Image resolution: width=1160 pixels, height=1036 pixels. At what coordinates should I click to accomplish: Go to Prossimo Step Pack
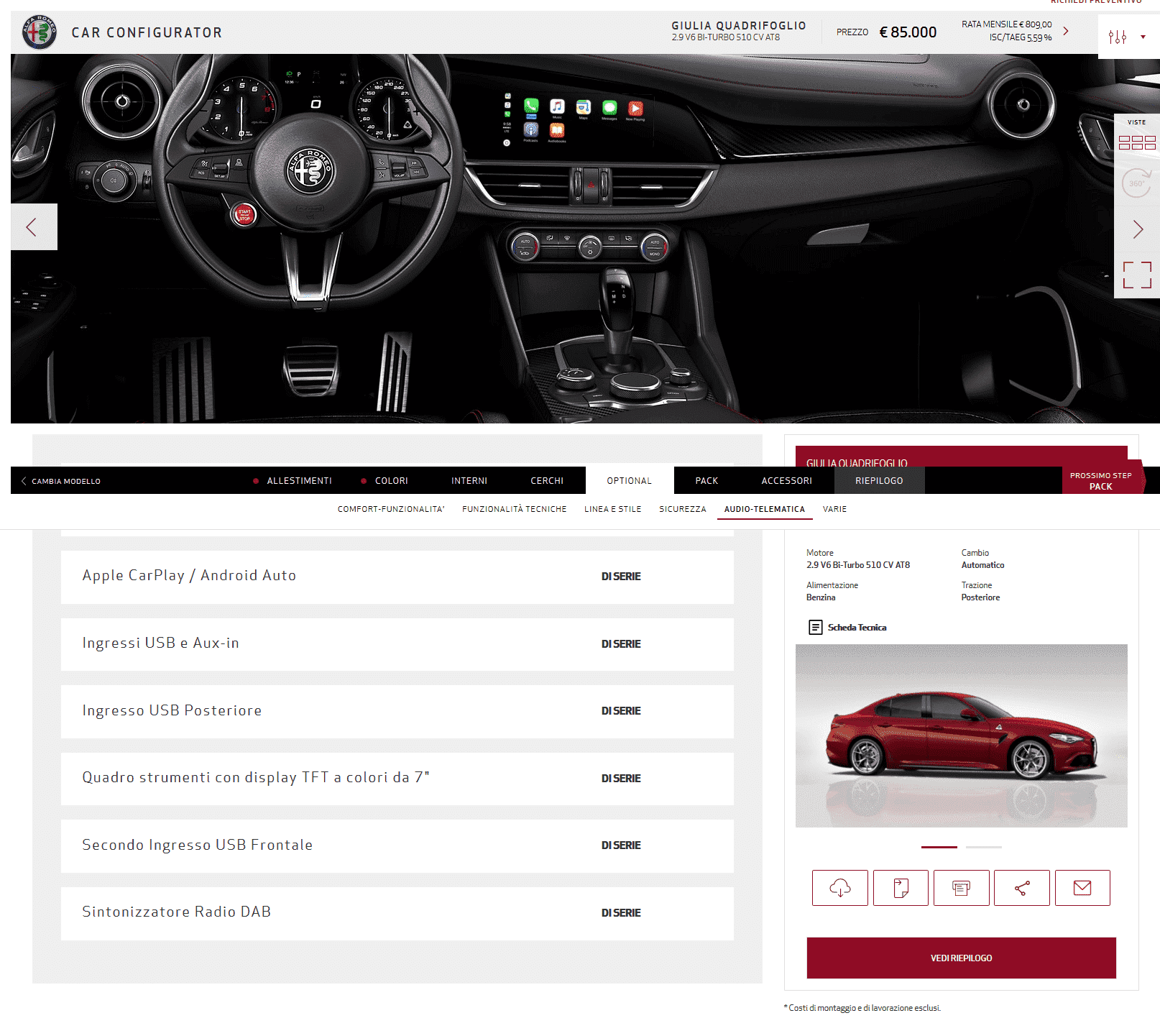(1100, 481)
